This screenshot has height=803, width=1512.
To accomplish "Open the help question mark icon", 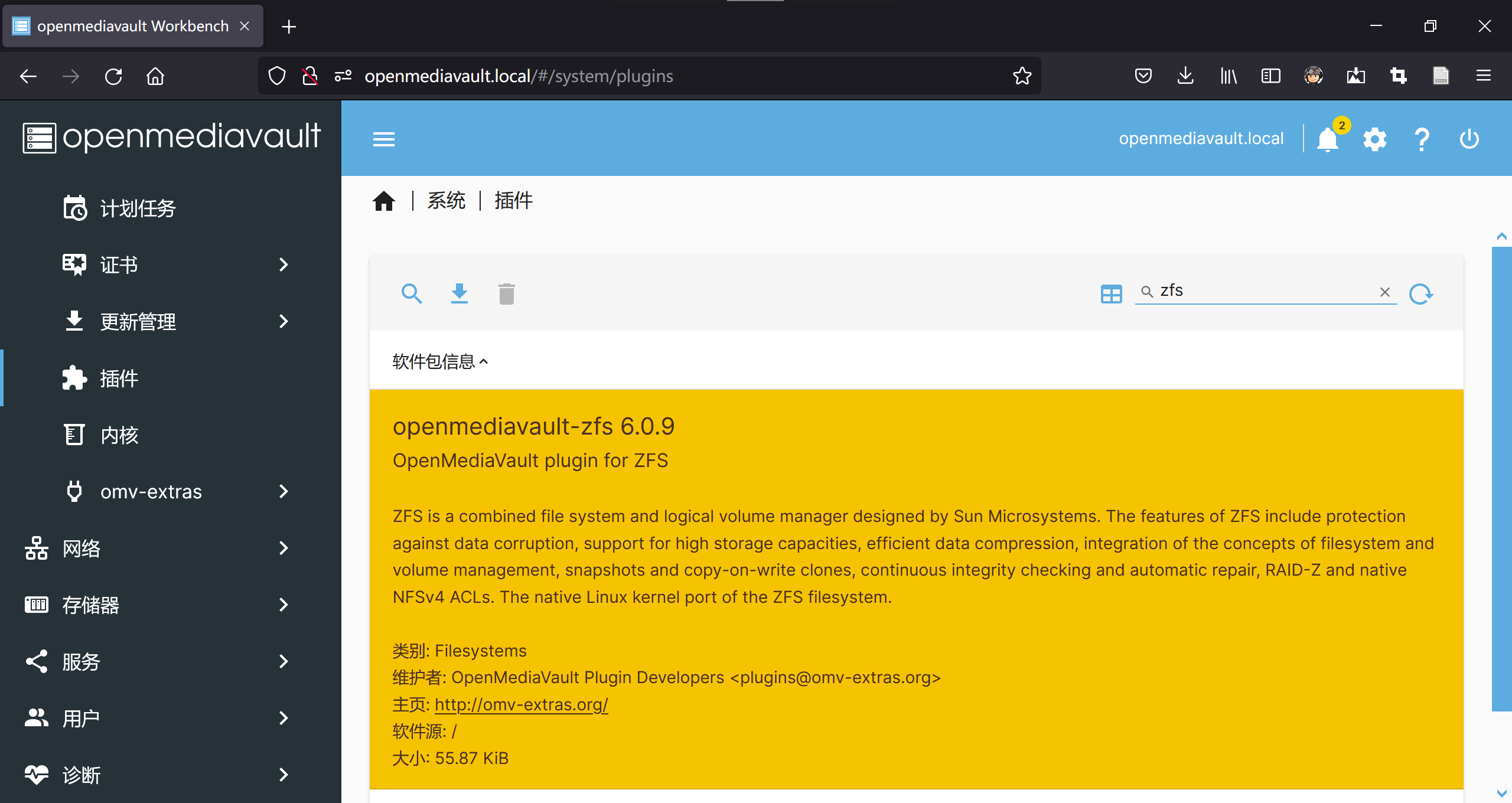I will pyautogui.click(x=1422, y=140).
